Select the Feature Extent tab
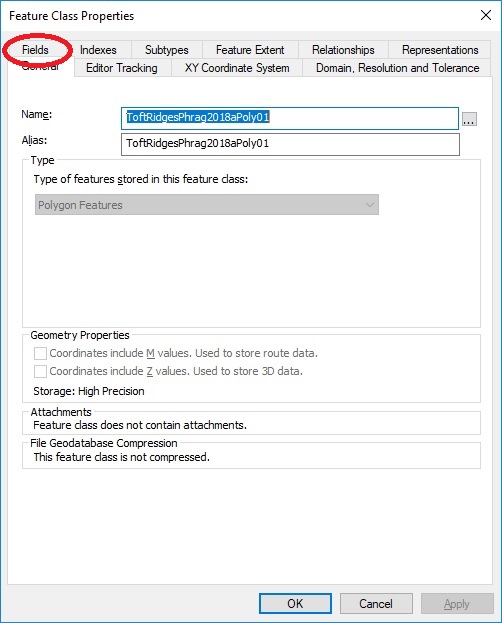Screen dimensions: 502x623 (x=250, y=50)
